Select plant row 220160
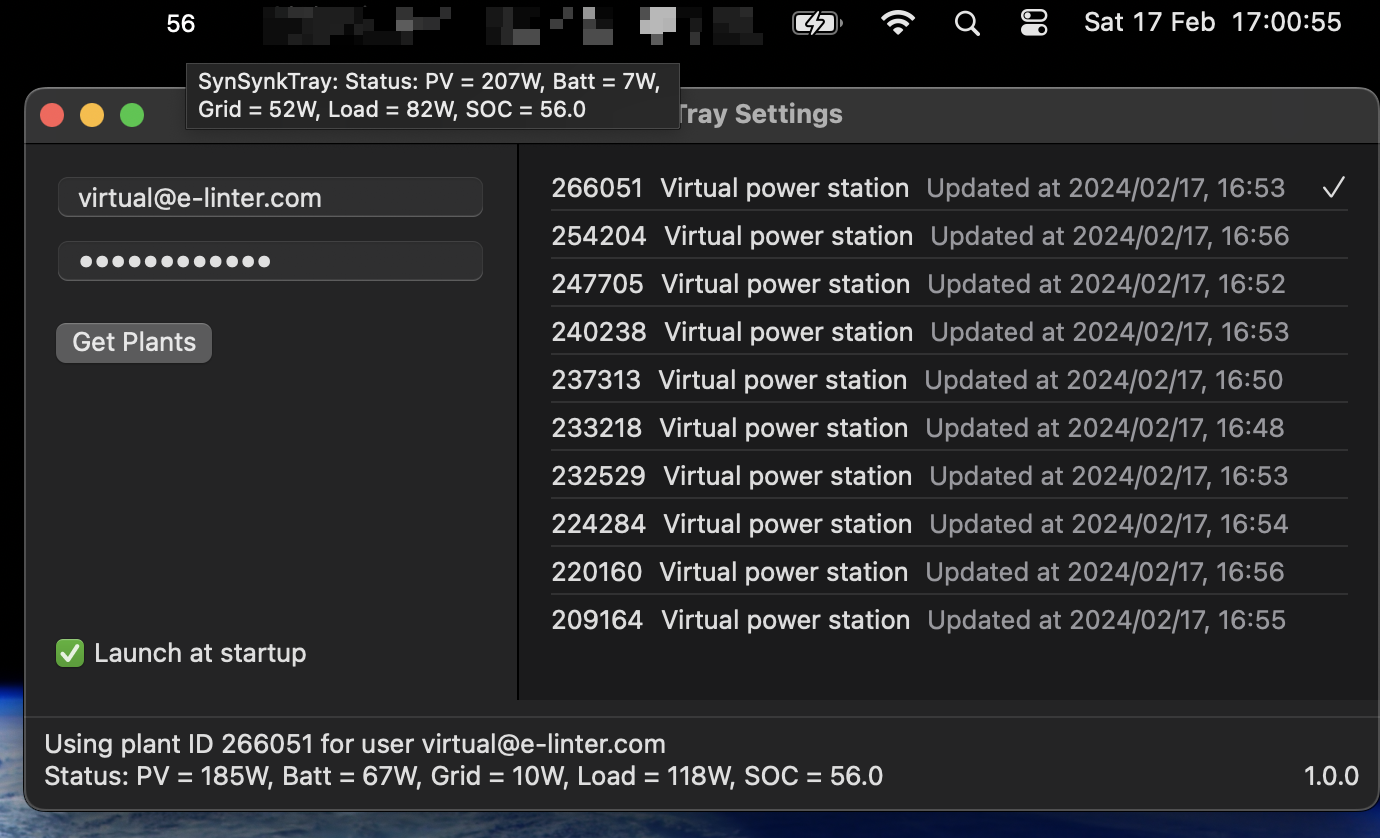The image size is (1380, 838). click(x=949, y=572)
